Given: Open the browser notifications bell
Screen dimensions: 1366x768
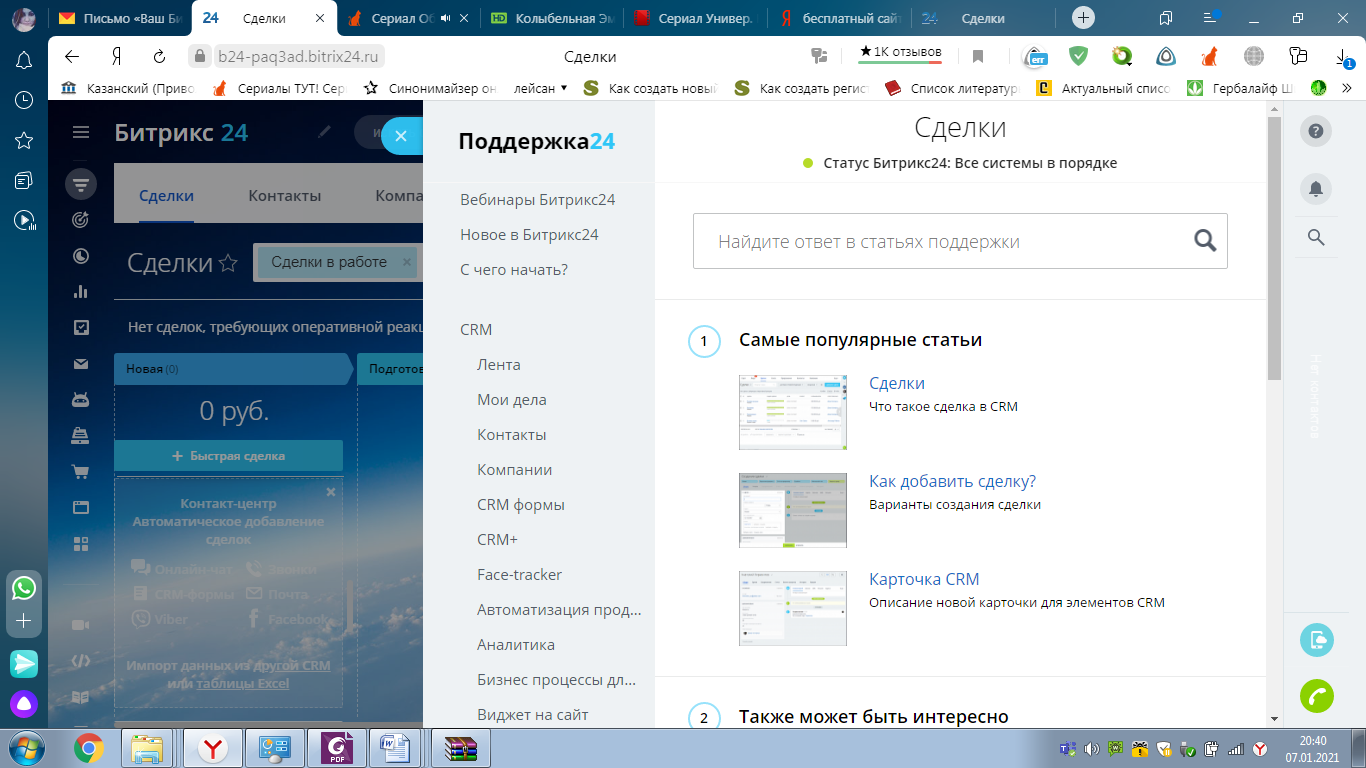Looking at the screenshot, I should pos(24,60).
